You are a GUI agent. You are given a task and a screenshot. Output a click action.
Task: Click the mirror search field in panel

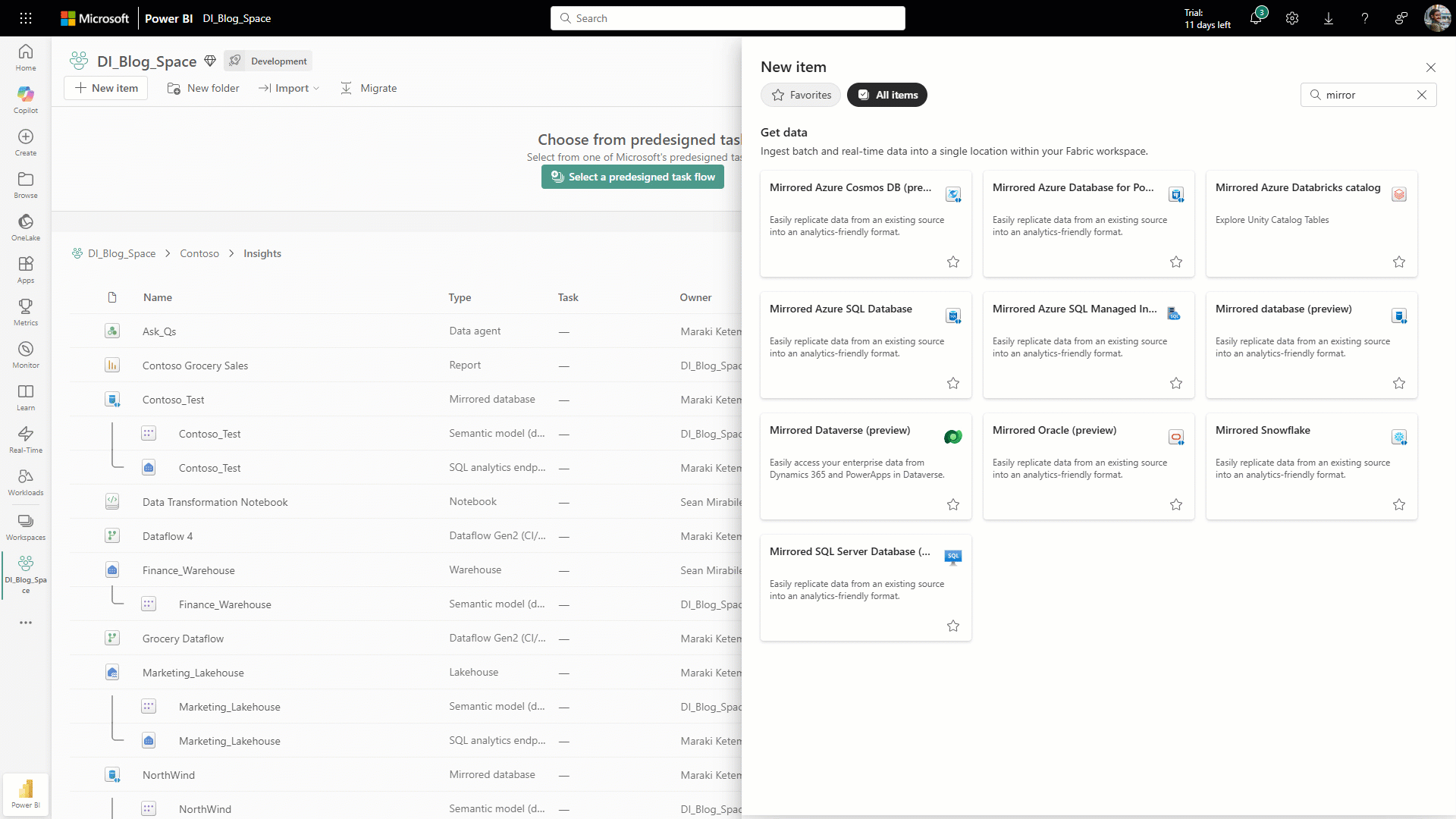click(x=1368, y=95)
